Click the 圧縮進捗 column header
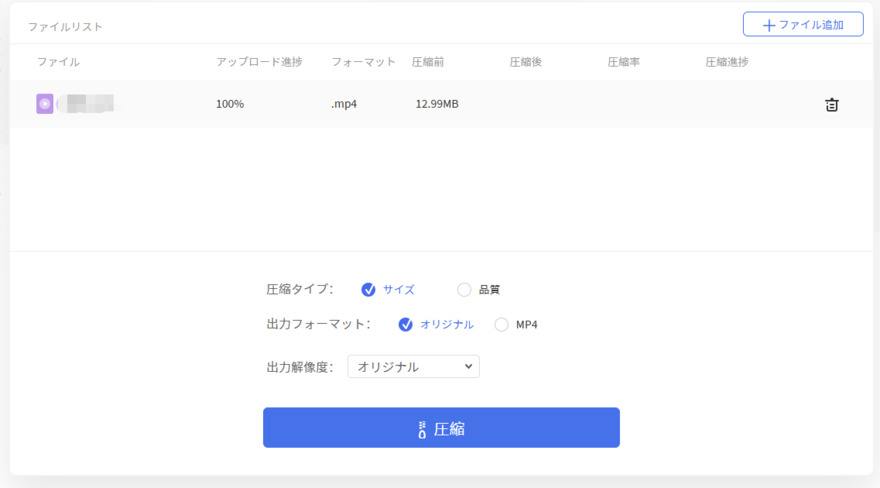 [727, 62]
